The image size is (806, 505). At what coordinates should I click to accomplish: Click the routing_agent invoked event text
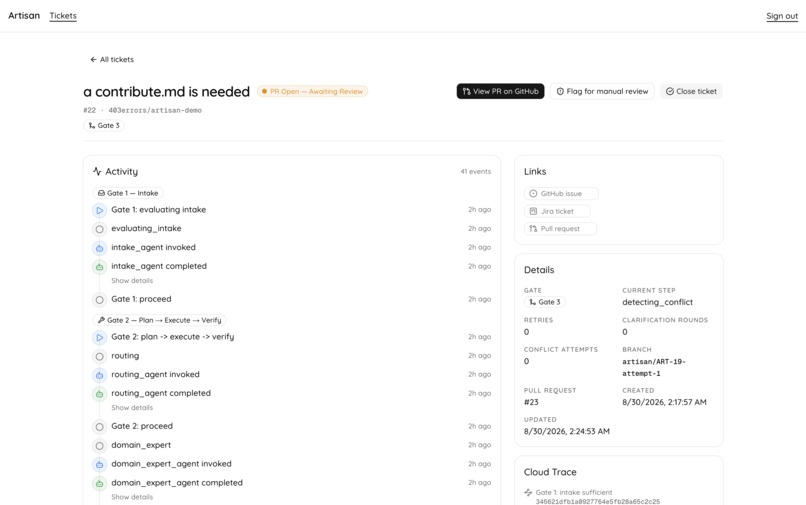coord(155,374)
